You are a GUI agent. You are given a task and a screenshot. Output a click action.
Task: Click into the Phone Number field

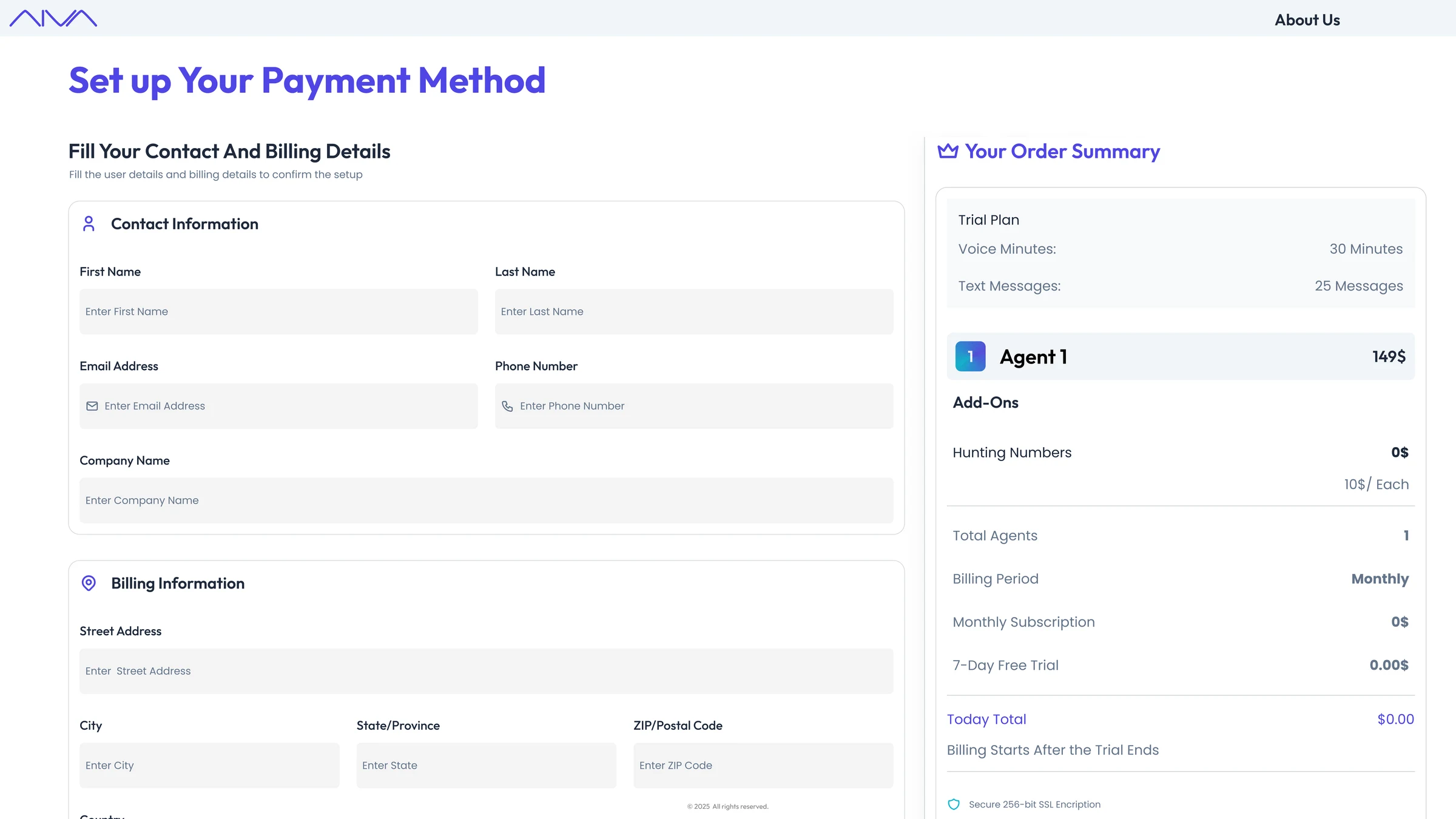point(694,406)
